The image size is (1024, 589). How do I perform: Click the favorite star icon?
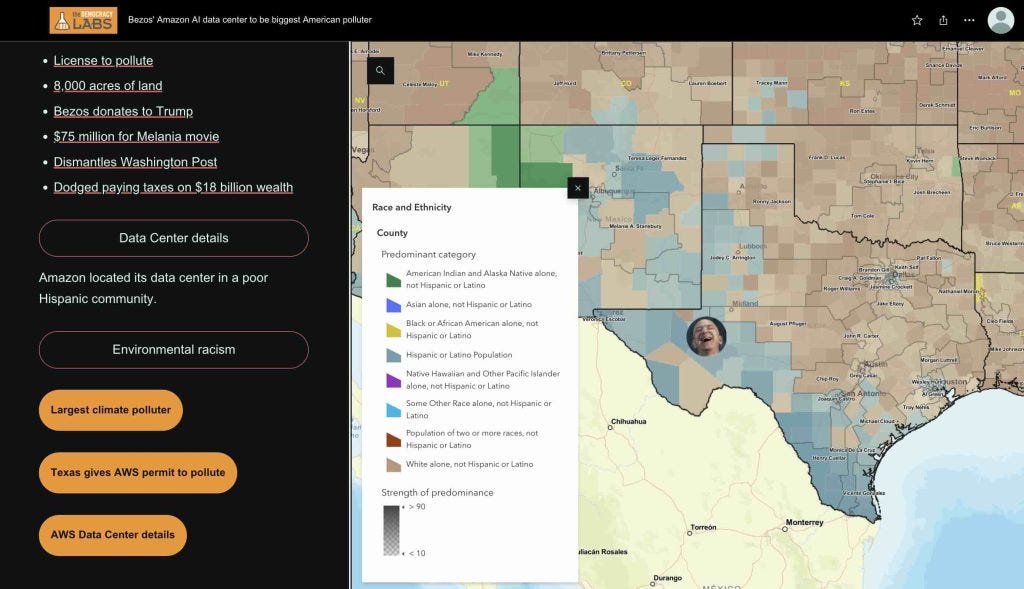[917, 20]
